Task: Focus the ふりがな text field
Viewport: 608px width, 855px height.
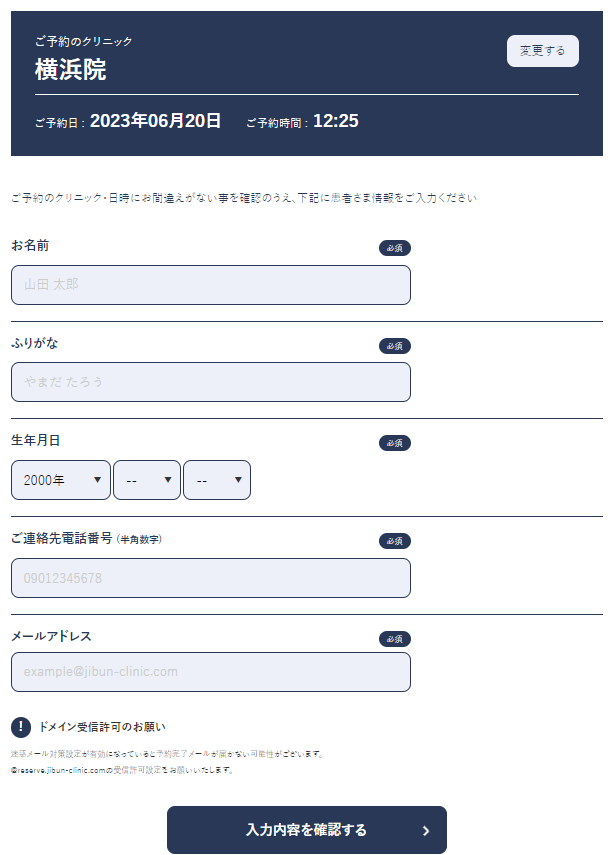Action: 210,382
